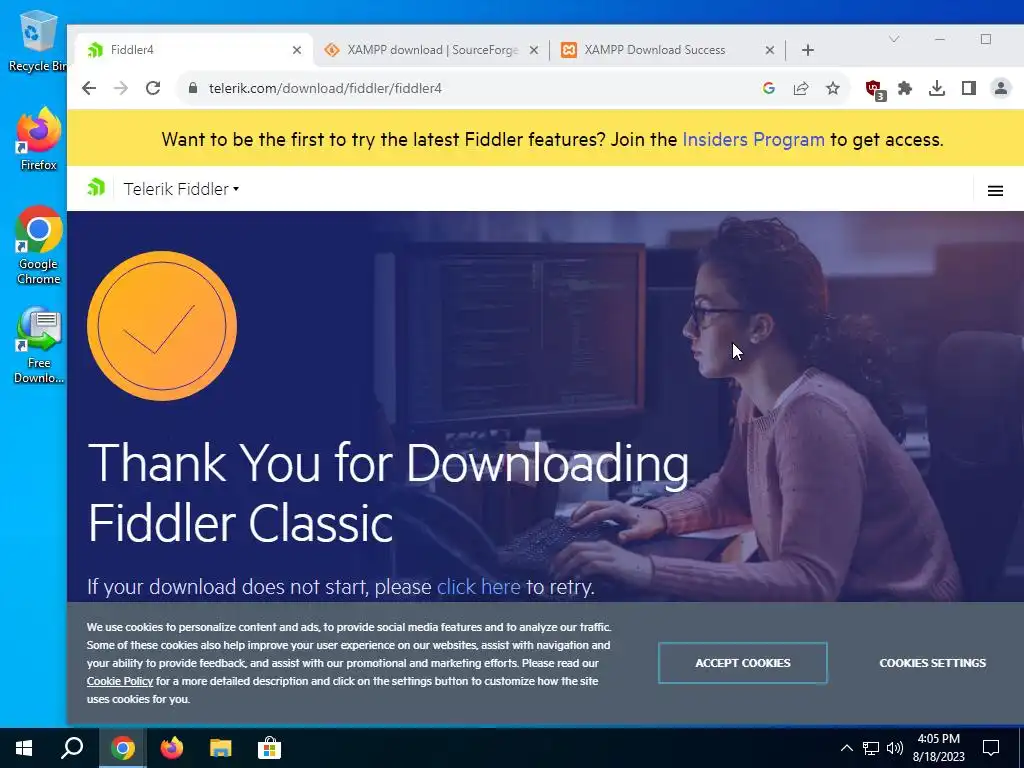
Task: Open the notification center icon
Action: [x=991, y=748]
